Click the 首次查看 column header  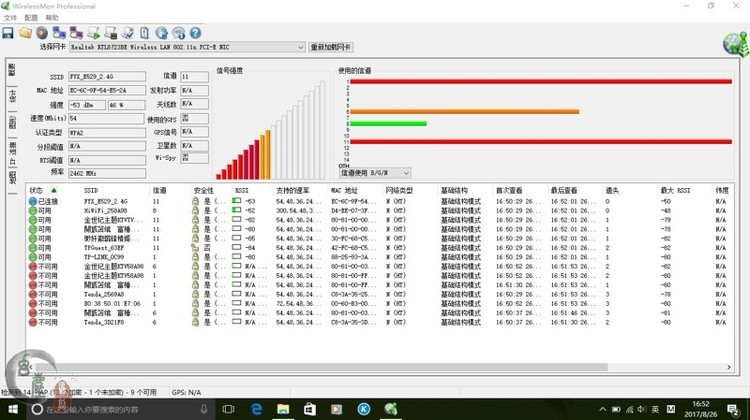click(x=509, y=190)
